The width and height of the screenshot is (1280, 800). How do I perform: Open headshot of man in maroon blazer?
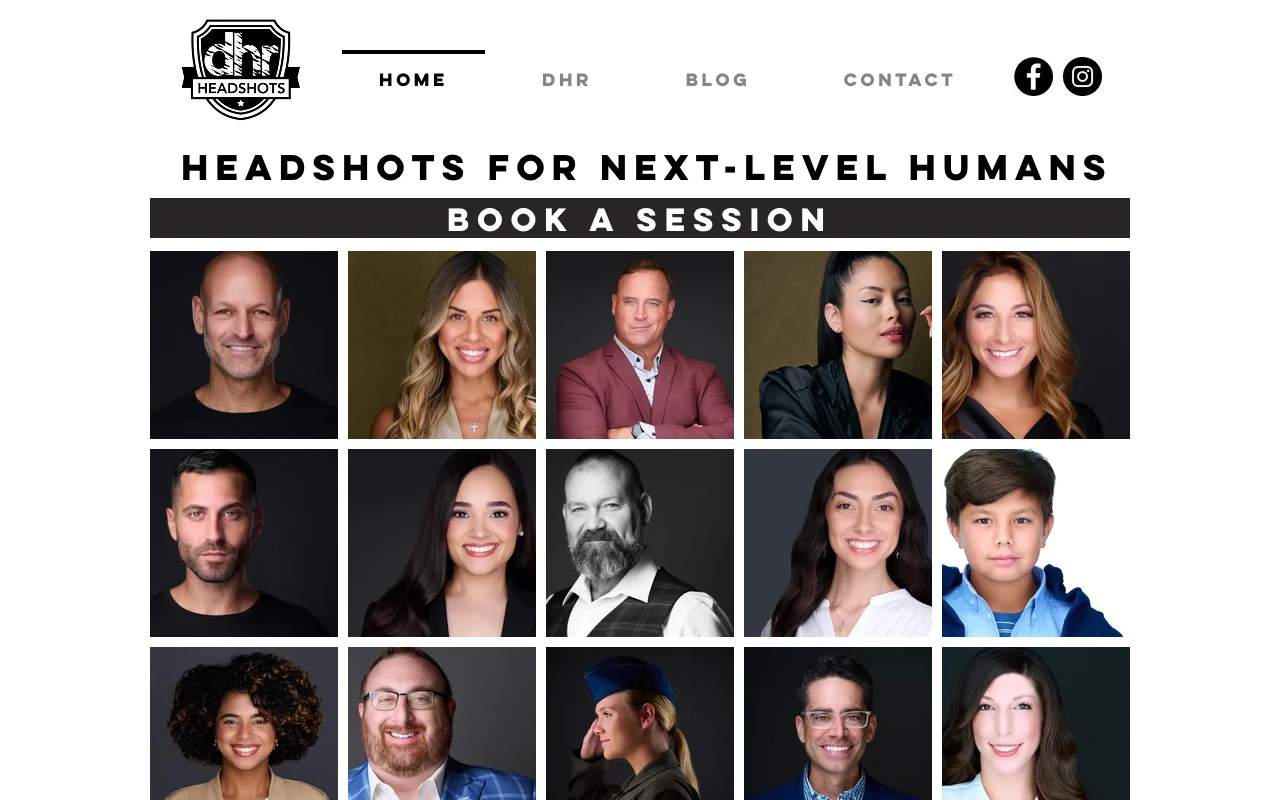pos(640,345)
